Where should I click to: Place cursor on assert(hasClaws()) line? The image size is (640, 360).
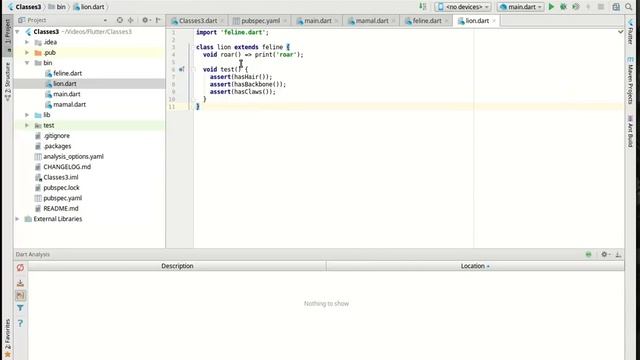coord(242,92)
